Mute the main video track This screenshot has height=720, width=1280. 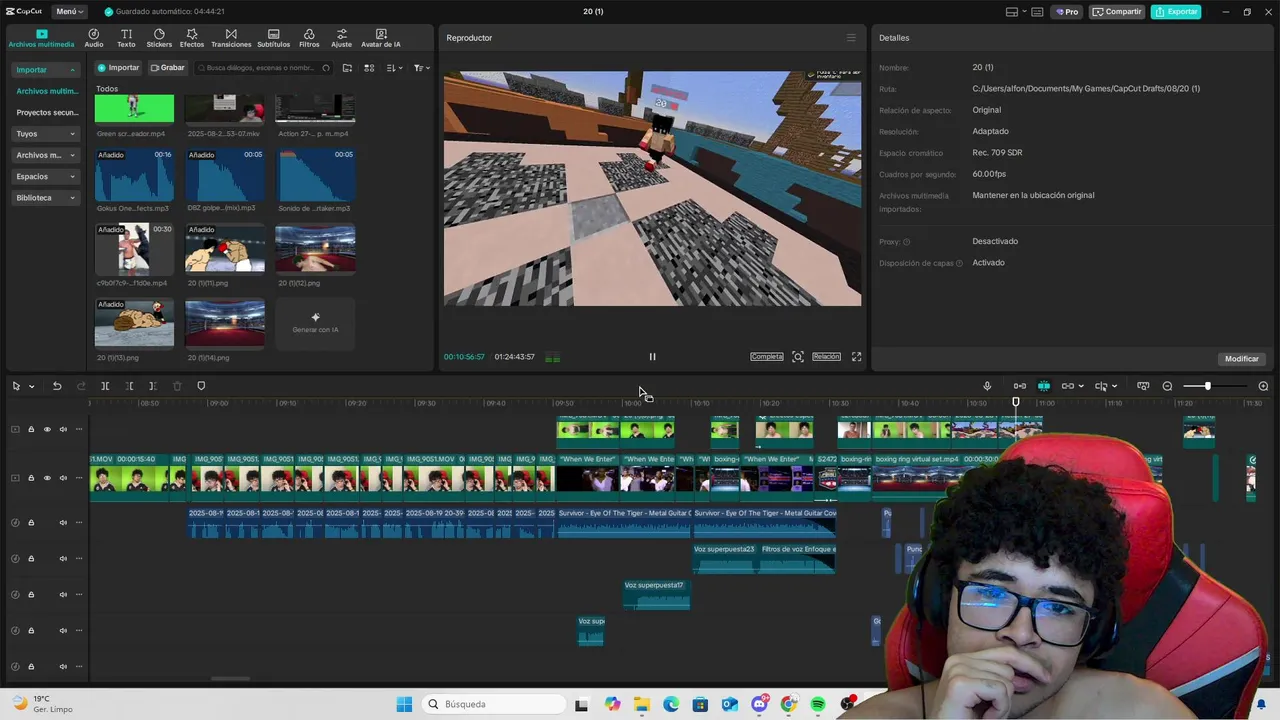(x=63, y=478)
